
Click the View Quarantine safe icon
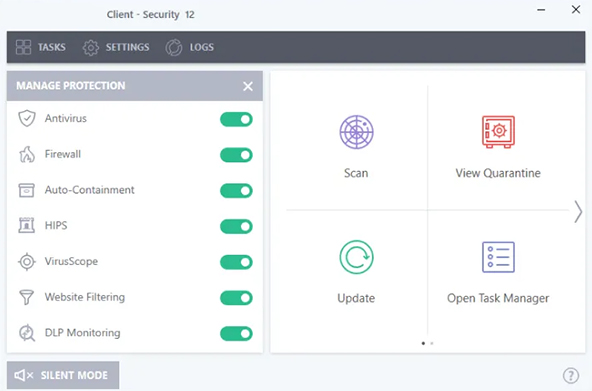[498, 132]
